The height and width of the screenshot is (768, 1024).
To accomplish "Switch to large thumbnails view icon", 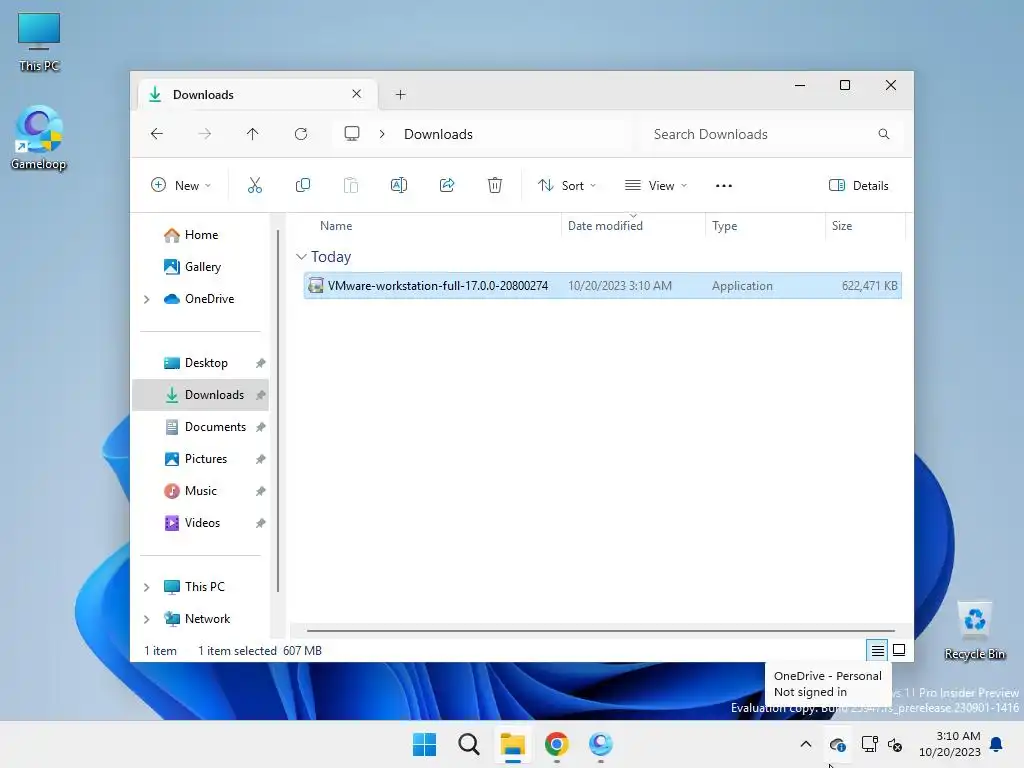I will (x=899, y=650).
